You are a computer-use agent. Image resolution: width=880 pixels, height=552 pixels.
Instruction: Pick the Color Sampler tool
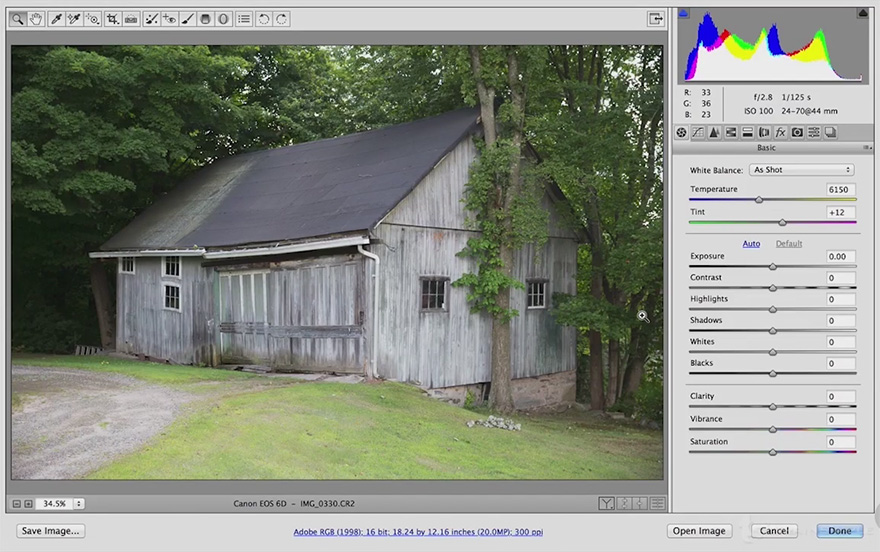(x=74, y=19)
